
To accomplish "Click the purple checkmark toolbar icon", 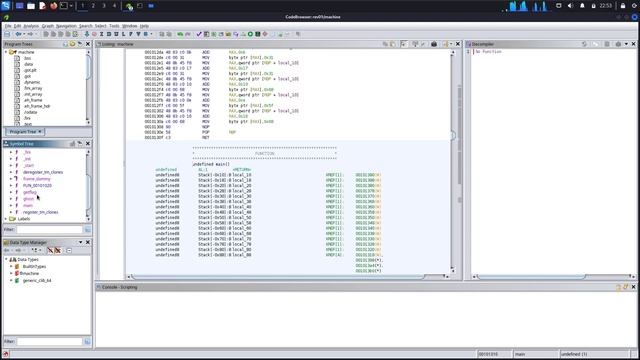I will point(199,34).
